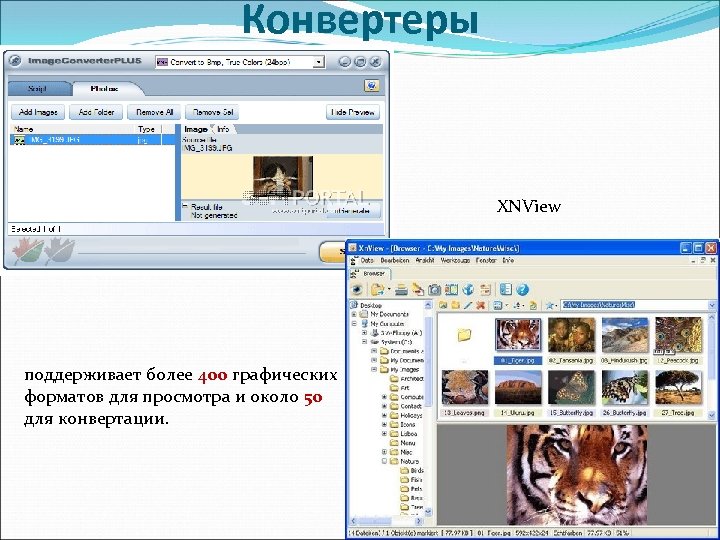The width and height of the screenshot is (720, 540).
Task: Click the blue question mark help icon
Action: [523, 290]
